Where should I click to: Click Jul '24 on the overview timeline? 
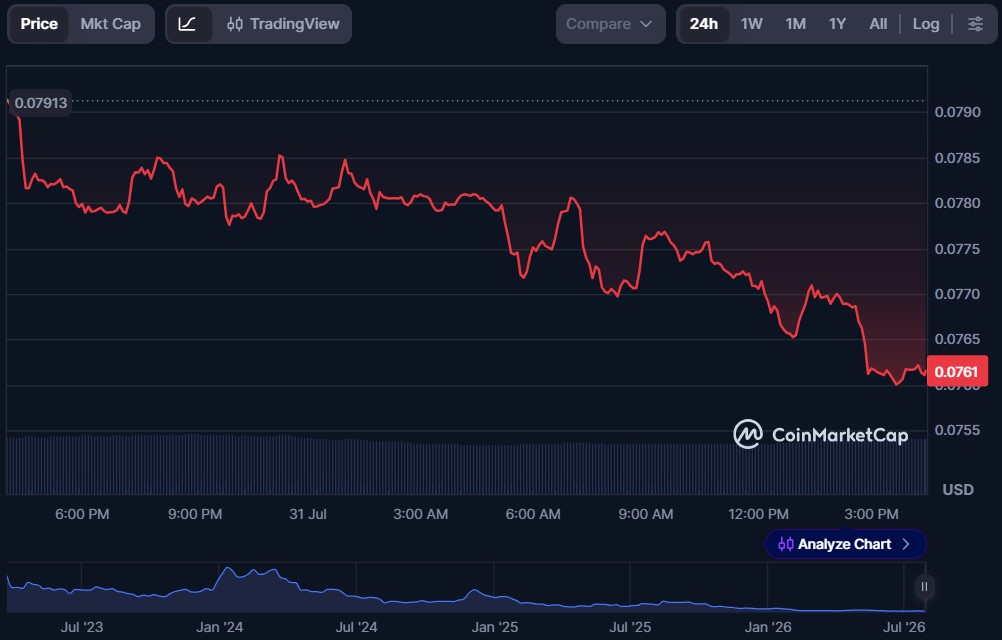coord(356,627)
